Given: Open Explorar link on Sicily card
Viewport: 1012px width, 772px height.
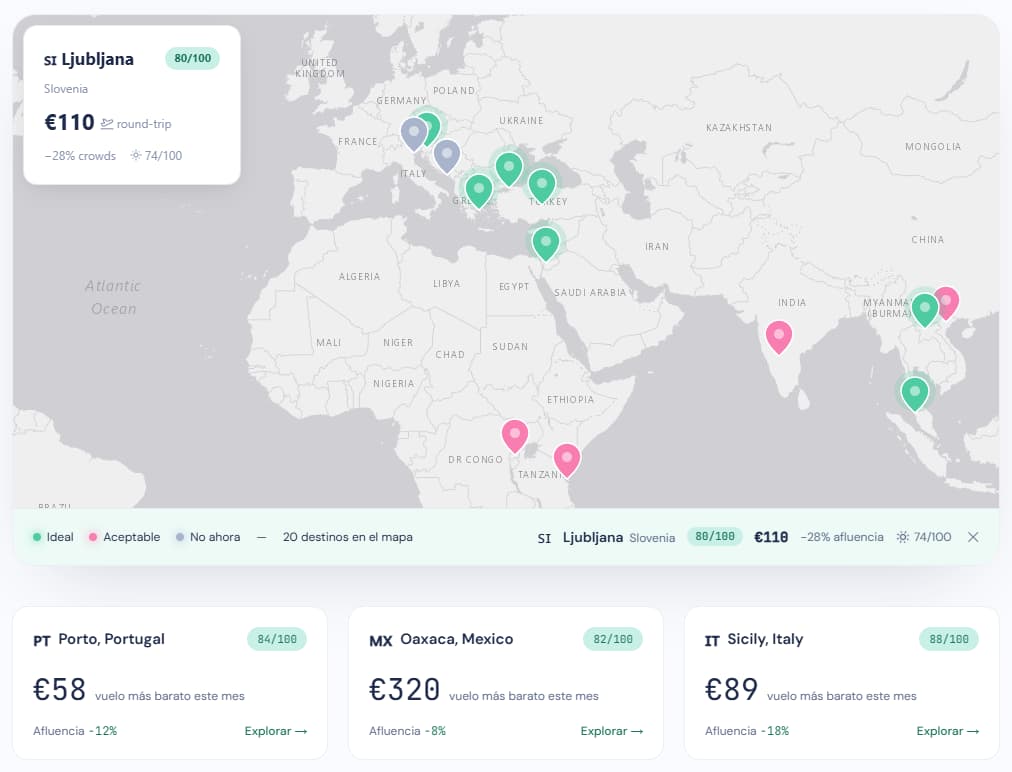Looking at the screenshot, I should [x=947, y=731].
